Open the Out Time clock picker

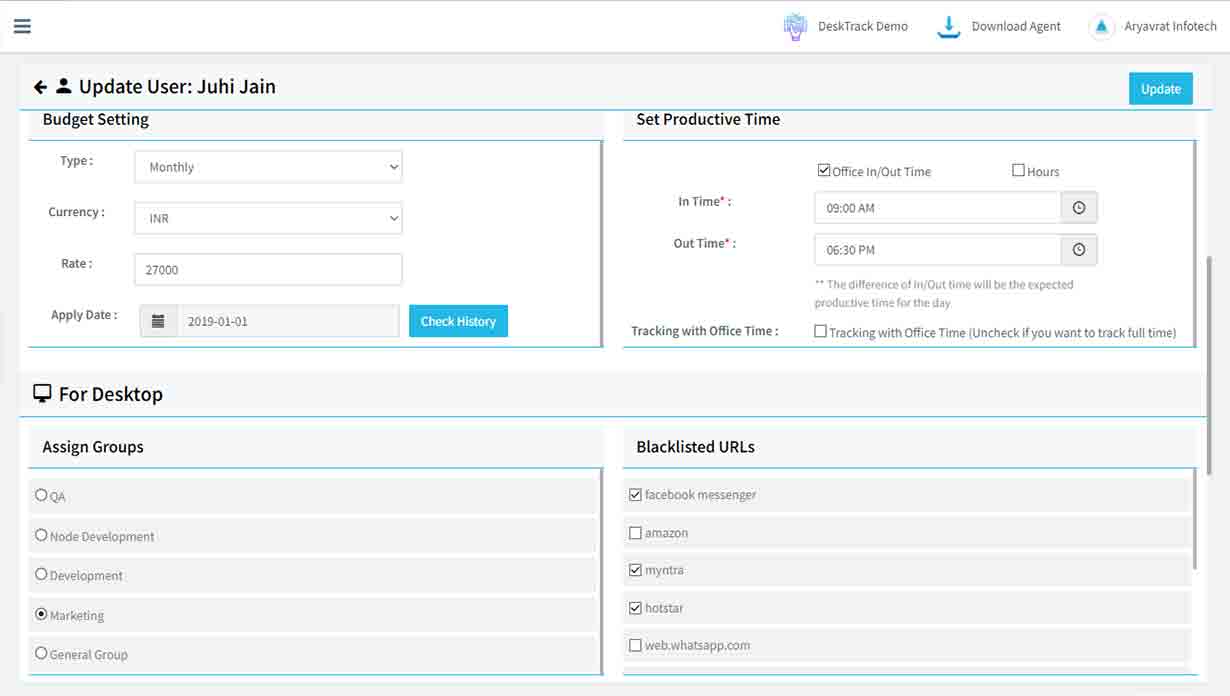(1078, 249)
